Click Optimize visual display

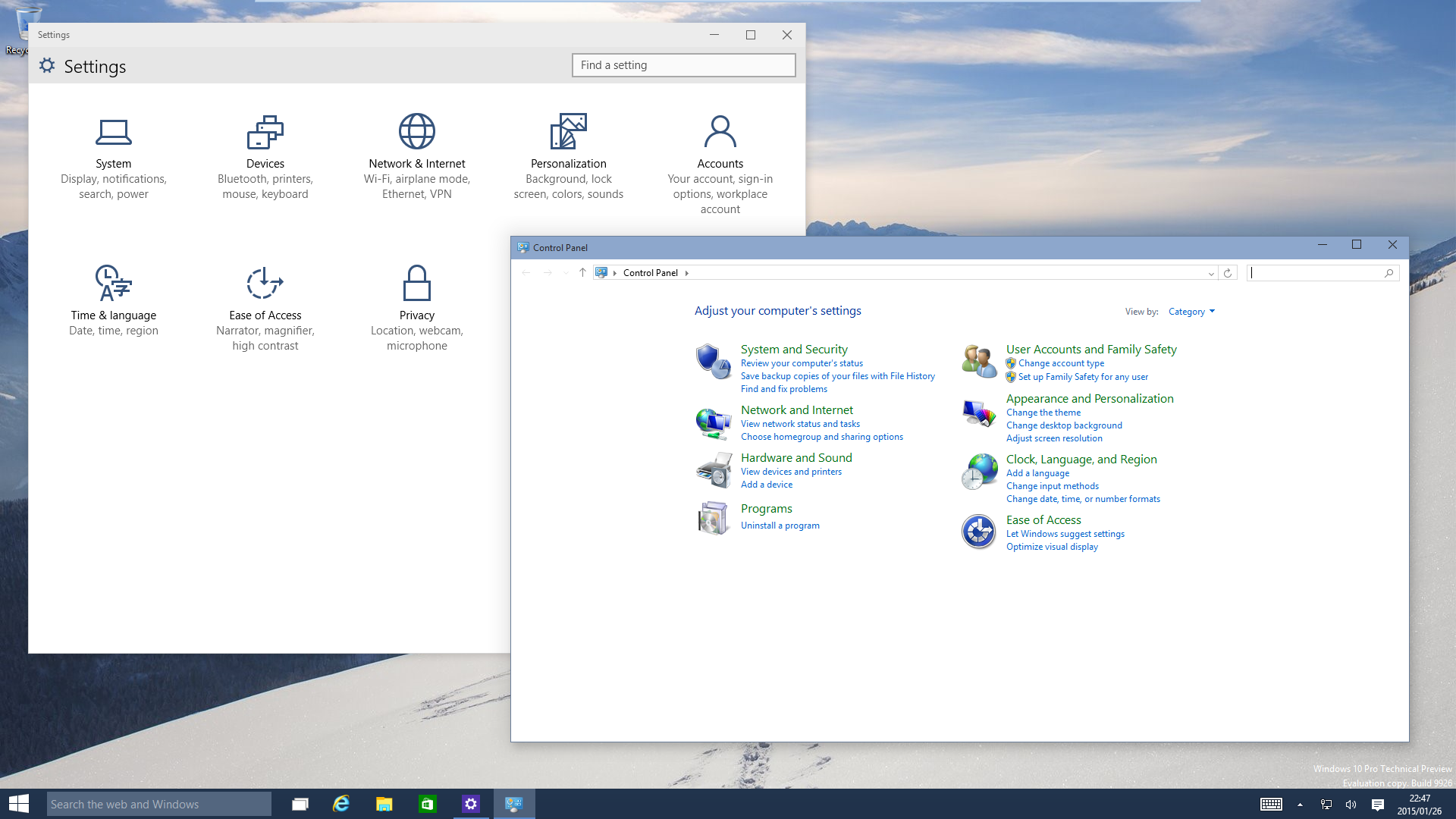coord(1052,547)
